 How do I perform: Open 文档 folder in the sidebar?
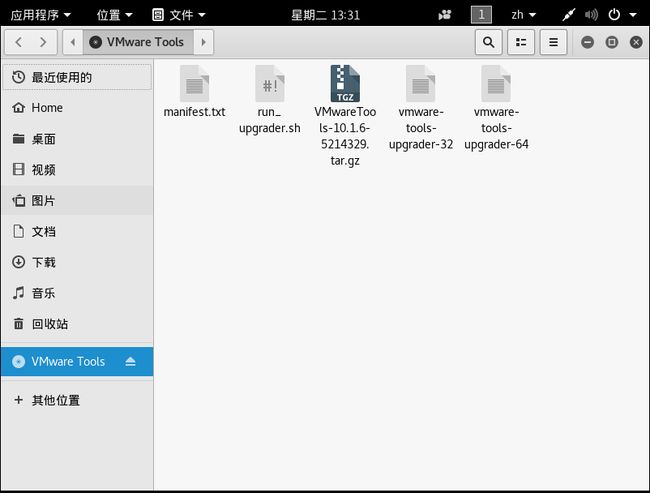77,231
